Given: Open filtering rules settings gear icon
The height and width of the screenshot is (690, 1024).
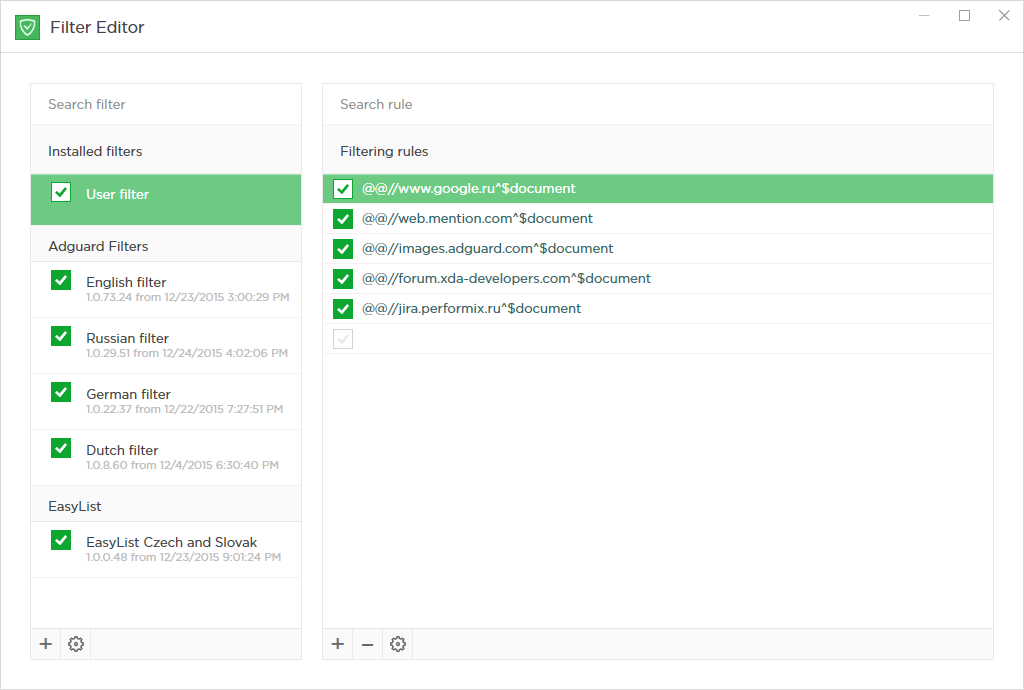Looking at the screenshot, I should (x=398, y=644).
